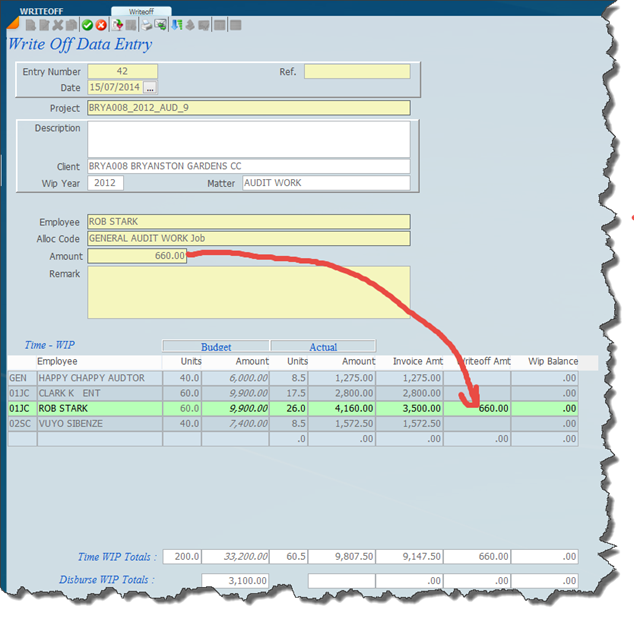Open the date picker ellipsis button

(x=150, y=88)
